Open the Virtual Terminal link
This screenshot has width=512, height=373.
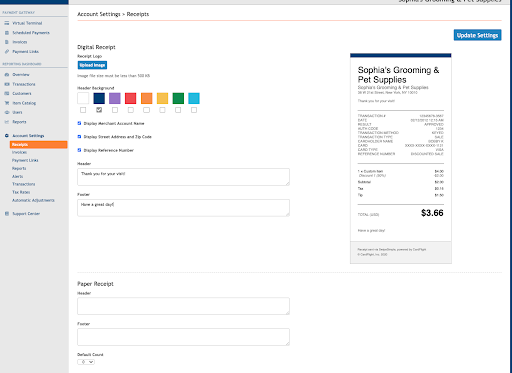27,23
